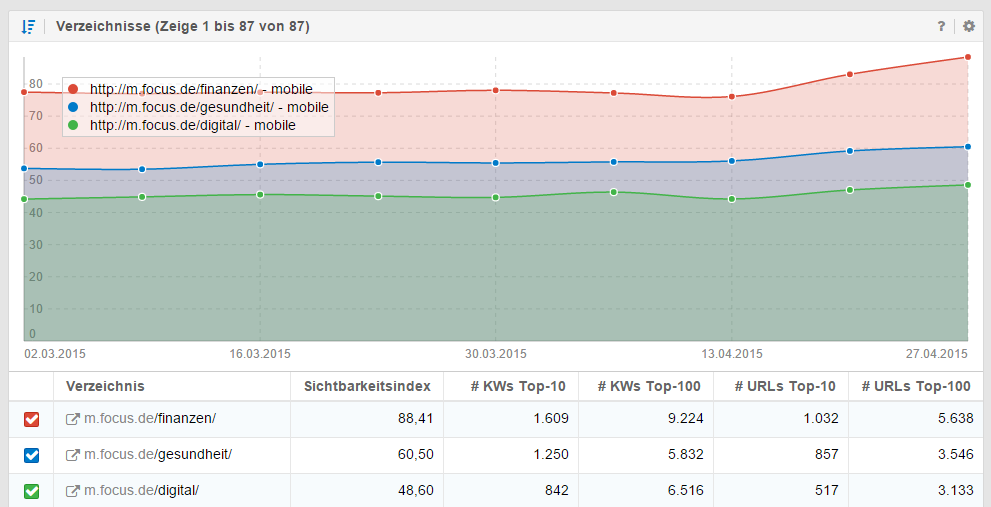Sort by # URLs Top-10 column
This screenshot has width=991, height=507.
coord(784,386)
